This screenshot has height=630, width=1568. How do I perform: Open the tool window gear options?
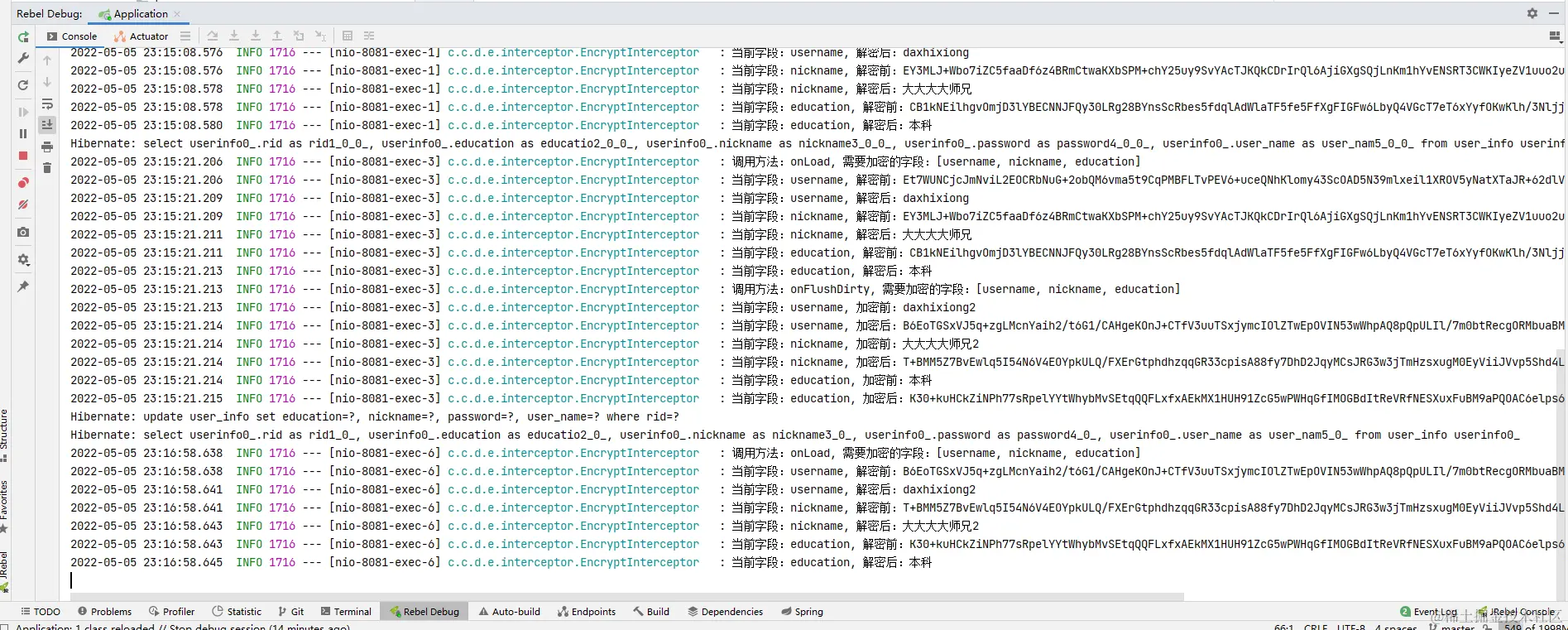(x=1532, y=13)
